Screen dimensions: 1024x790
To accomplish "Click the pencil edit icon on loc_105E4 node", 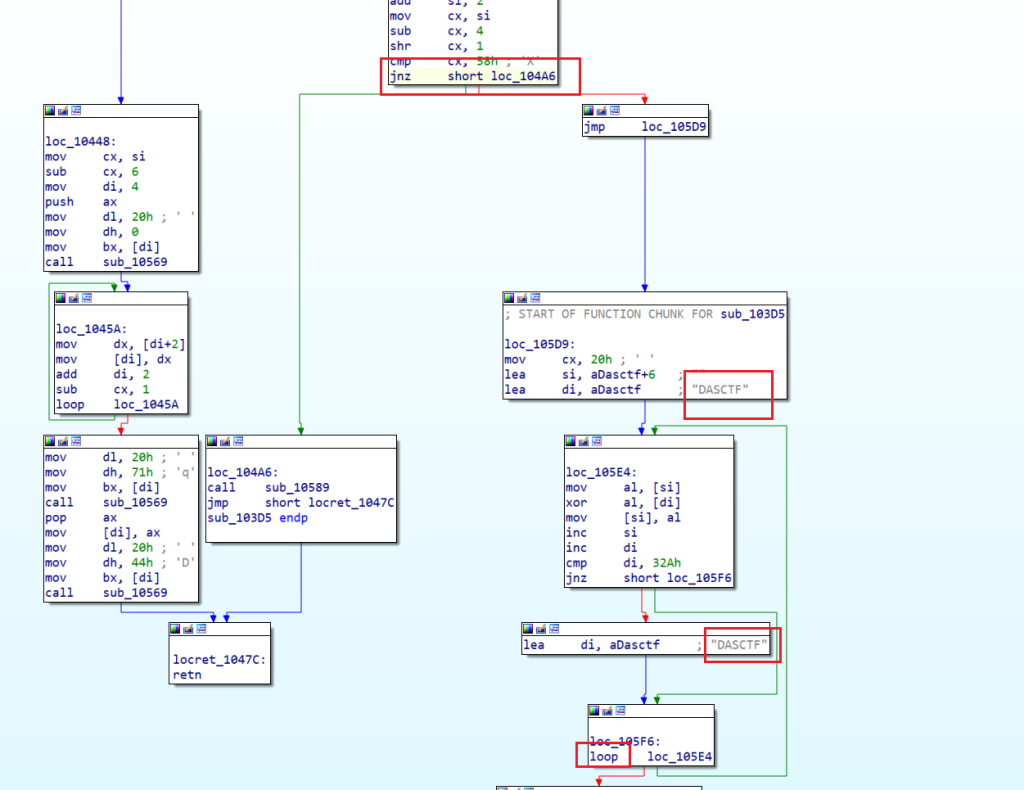I will pos(584,441).
